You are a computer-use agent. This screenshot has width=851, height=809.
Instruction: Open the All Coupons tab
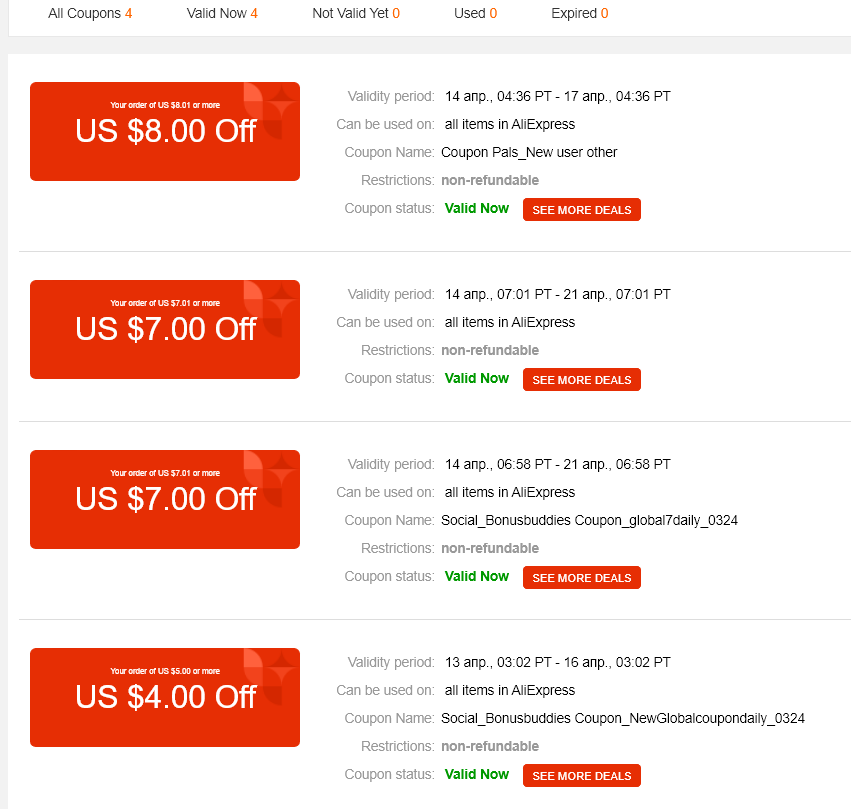90,13
